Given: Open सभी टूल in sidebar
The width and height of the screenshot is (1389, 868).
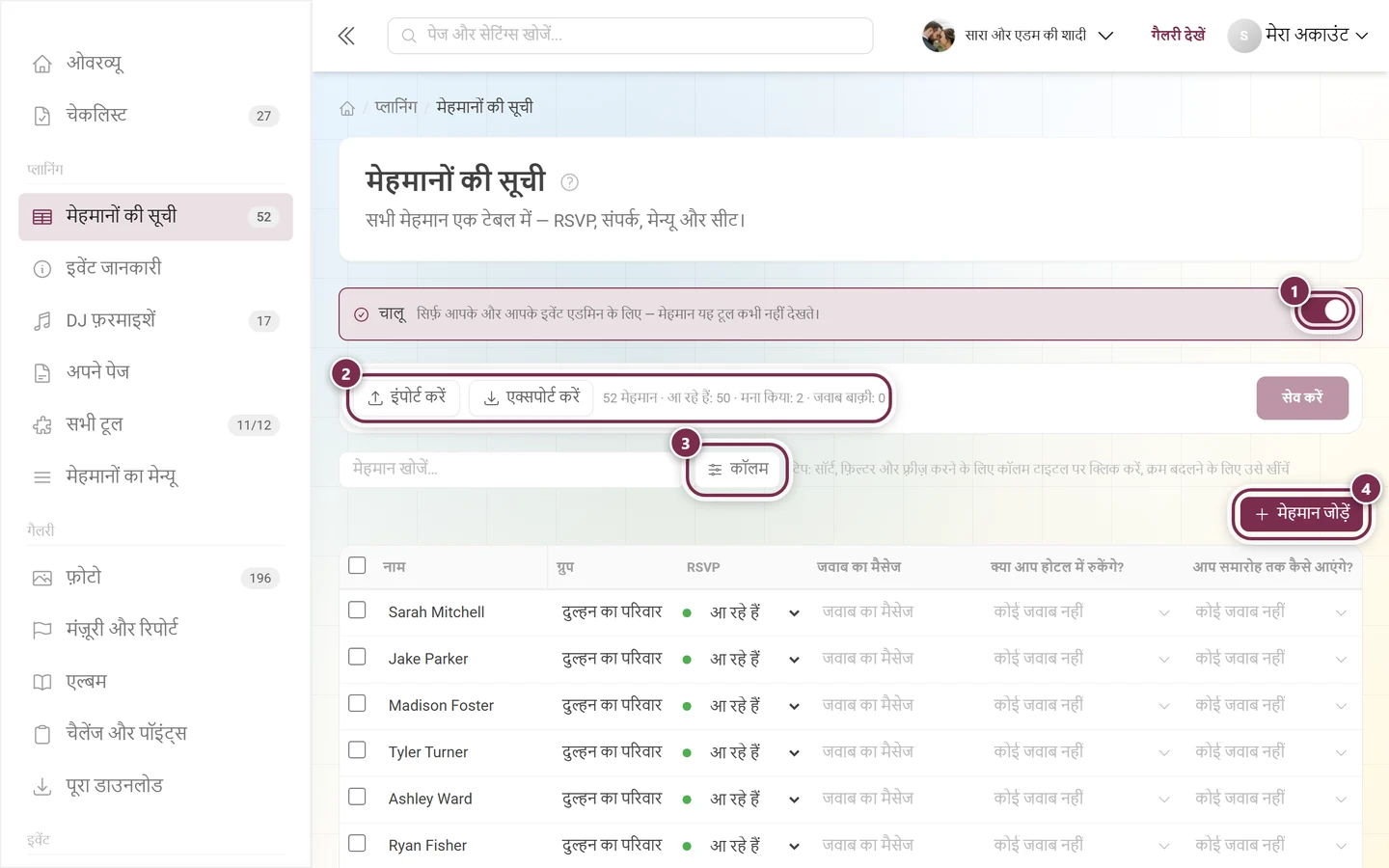Looking at the screenshot, I should click(155, 425).
